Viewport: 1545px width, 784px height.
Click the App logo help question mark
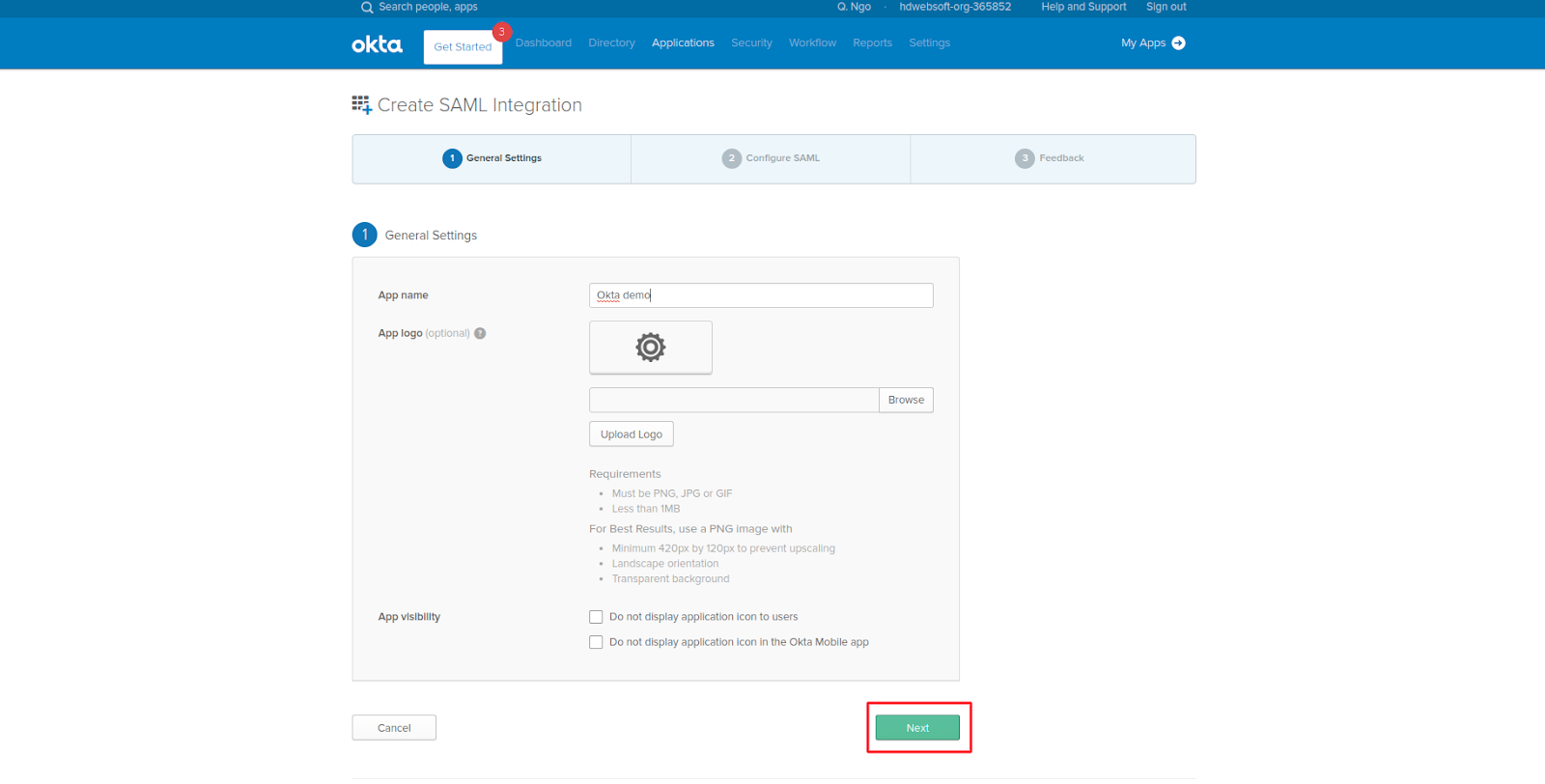(x=480, y=334)
